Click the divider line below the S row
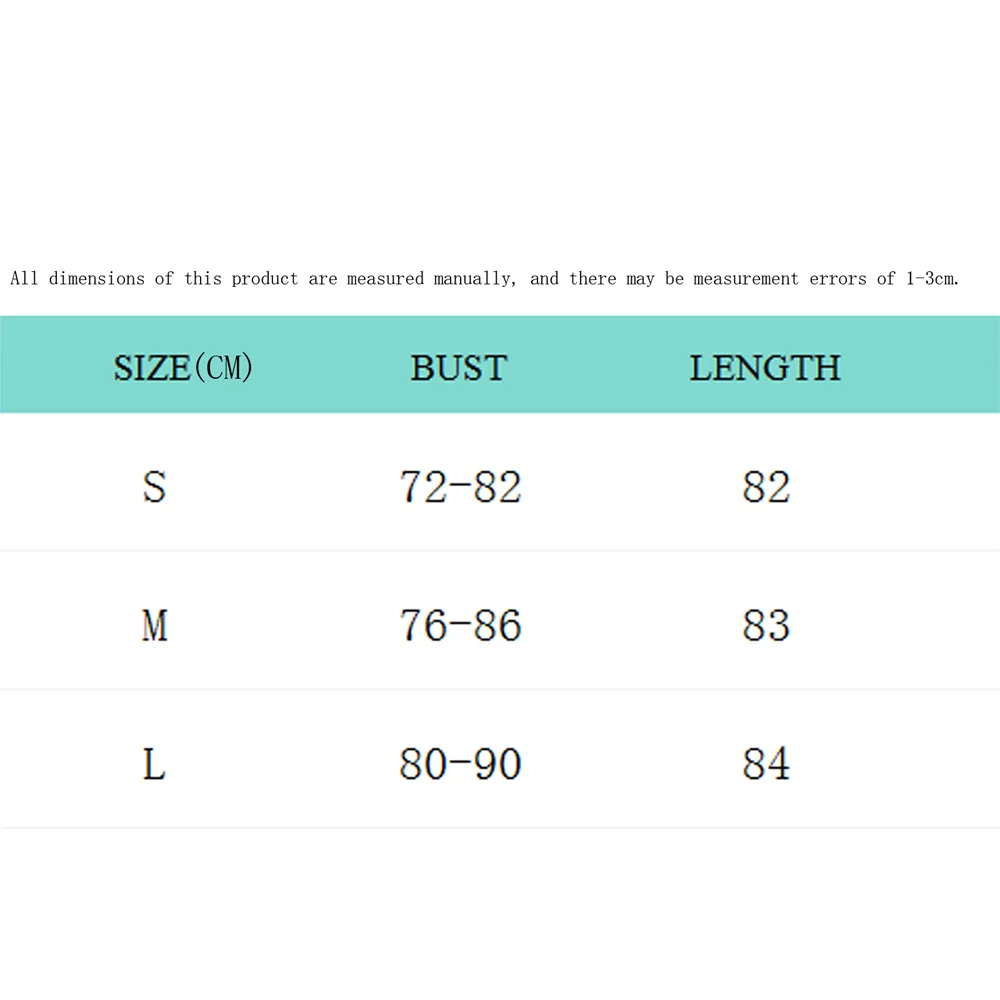Image resolution: width=1000 pixels, height=1000 pixels. 500,550
